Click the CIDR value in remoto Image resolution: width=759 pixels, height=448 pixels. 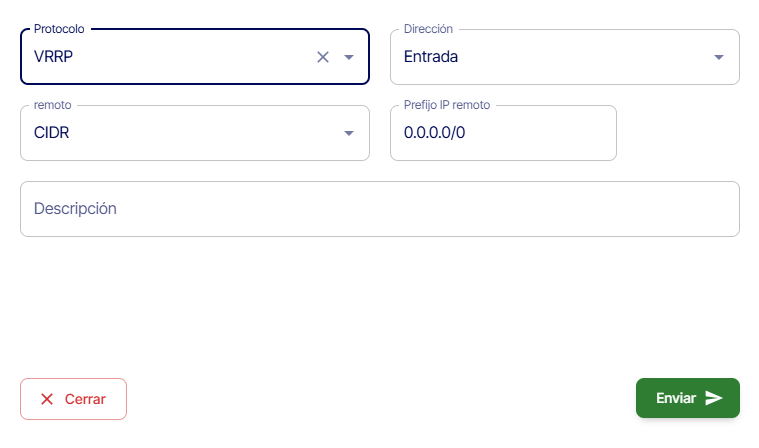click(51, 133)
